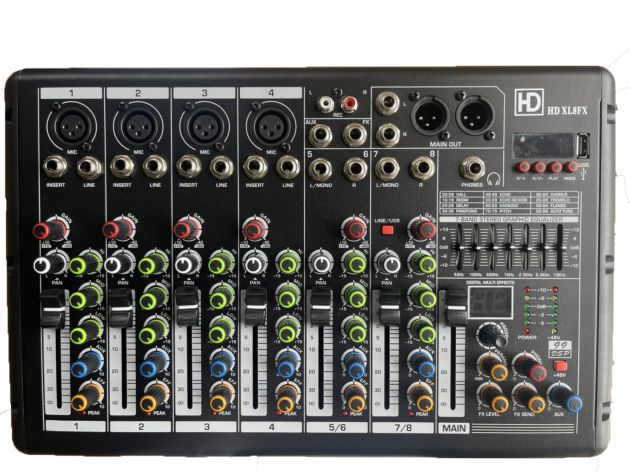Adjust channel 1 blue AUX knob

coord(86,364)
